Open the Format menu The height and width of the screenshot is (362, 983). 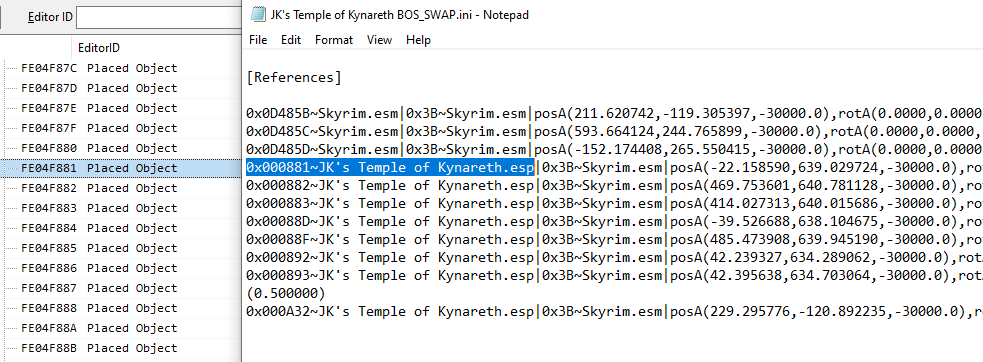pyautogui.click(x=334, y=40)
